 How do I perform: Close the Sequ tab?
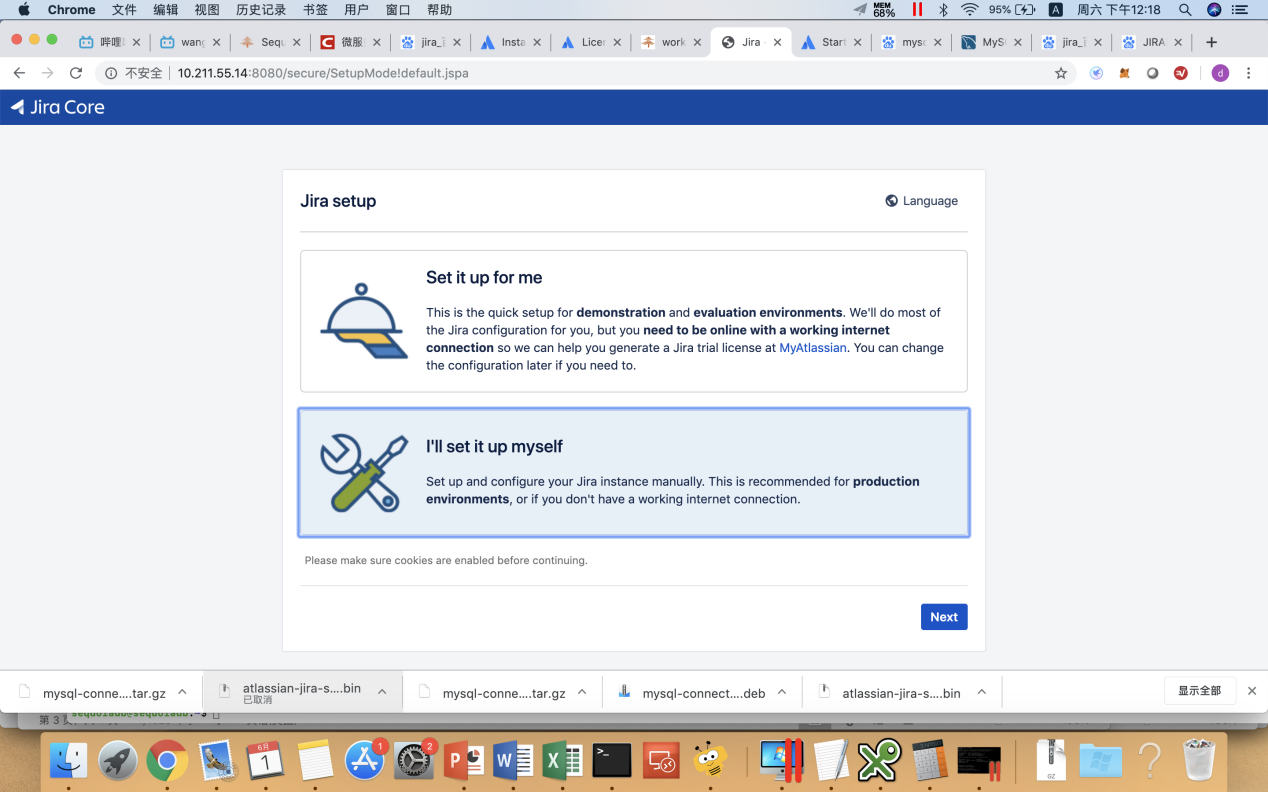(x=296, y=42)
